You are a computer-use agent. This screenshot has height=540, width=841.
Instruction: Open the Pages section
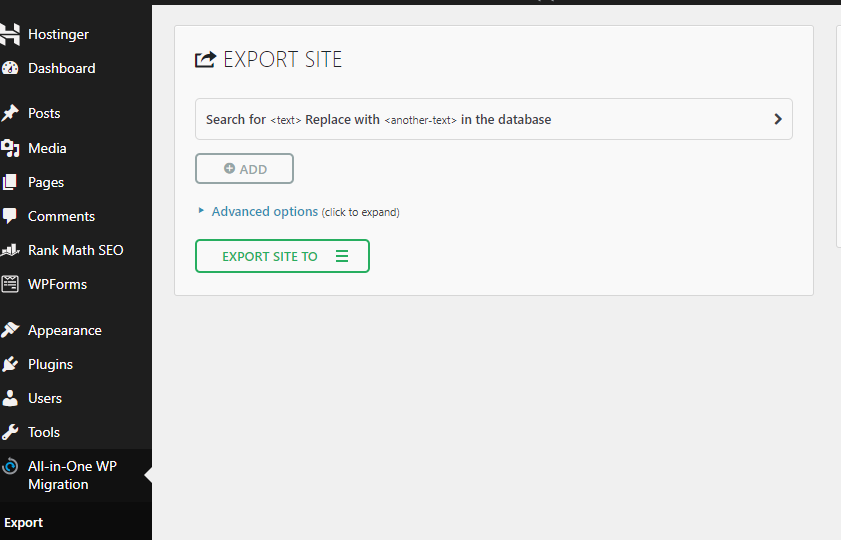tap(46, 183)
